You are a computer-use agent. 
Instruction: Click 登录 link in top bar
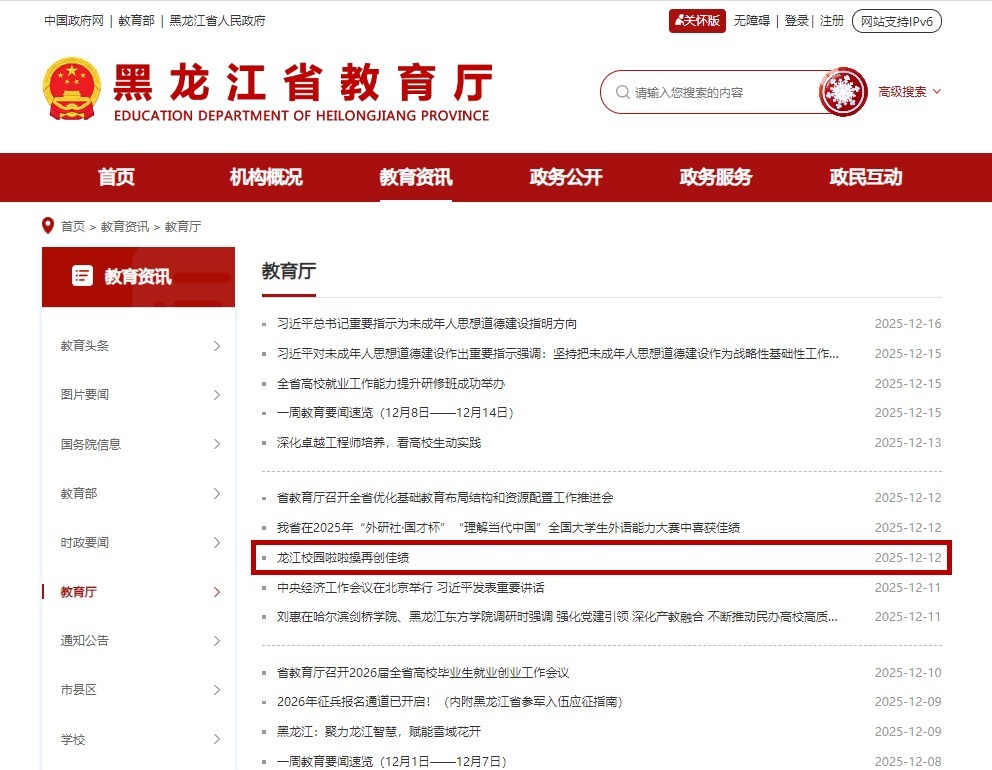click(x=796, y=21)
